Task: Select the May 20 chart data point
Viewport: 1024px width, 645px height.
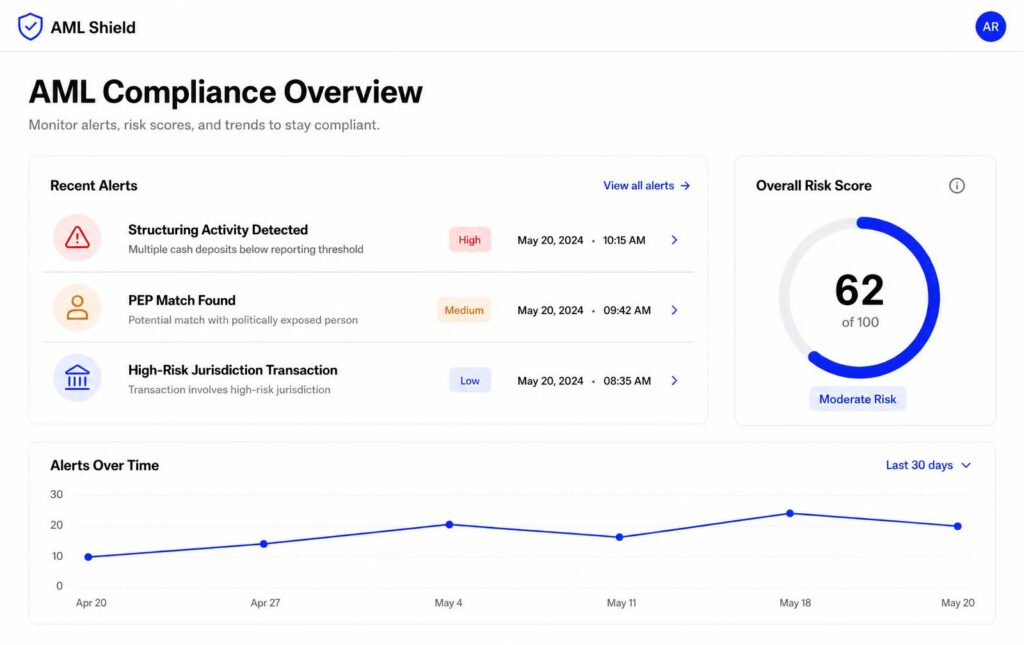Action: coord(957,526)
